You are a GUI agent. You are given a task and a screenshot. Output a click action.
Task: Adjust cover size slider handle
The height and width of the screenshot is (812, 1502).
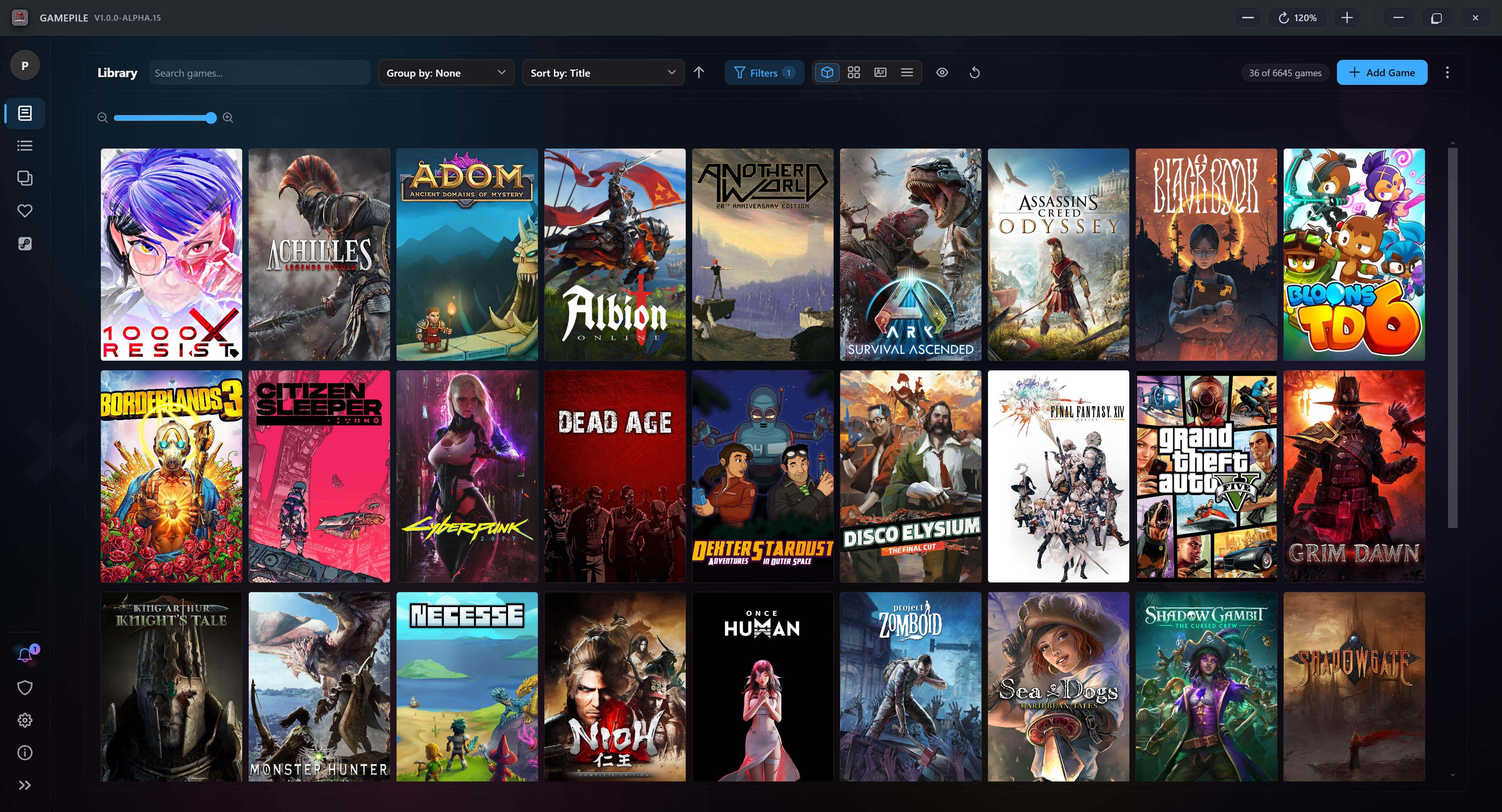pos(210,118)
